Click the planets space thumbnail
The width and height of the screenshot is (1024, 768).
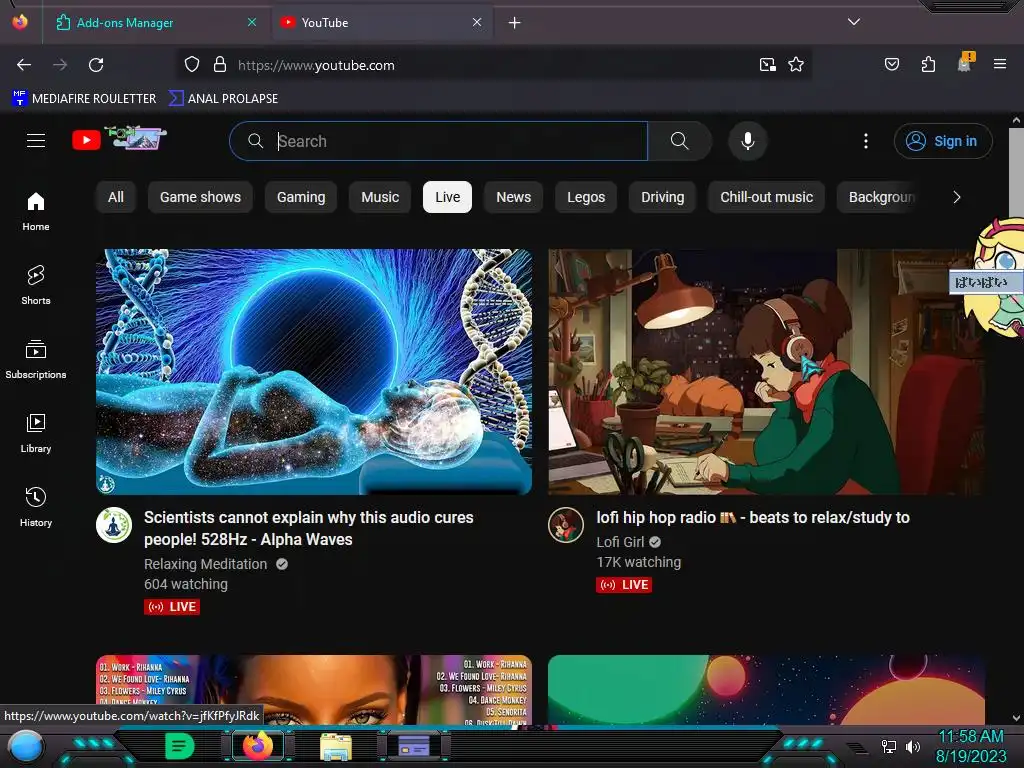coord(766,690)
